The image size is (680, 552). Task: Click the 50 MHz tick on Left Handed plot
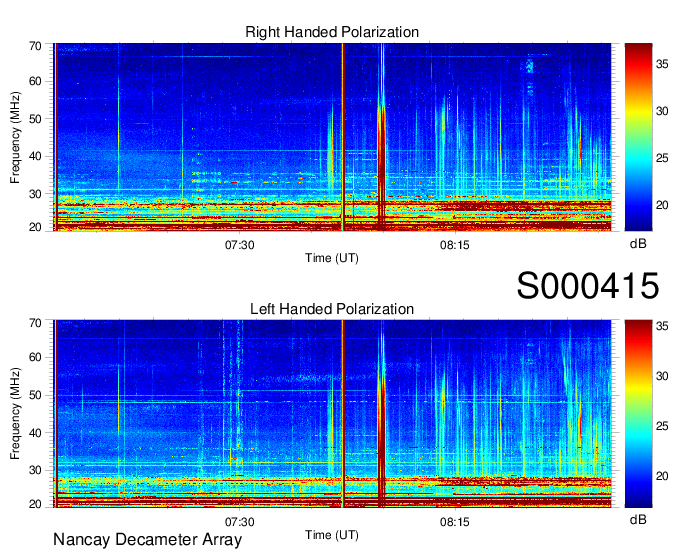(x=35, y=395)
